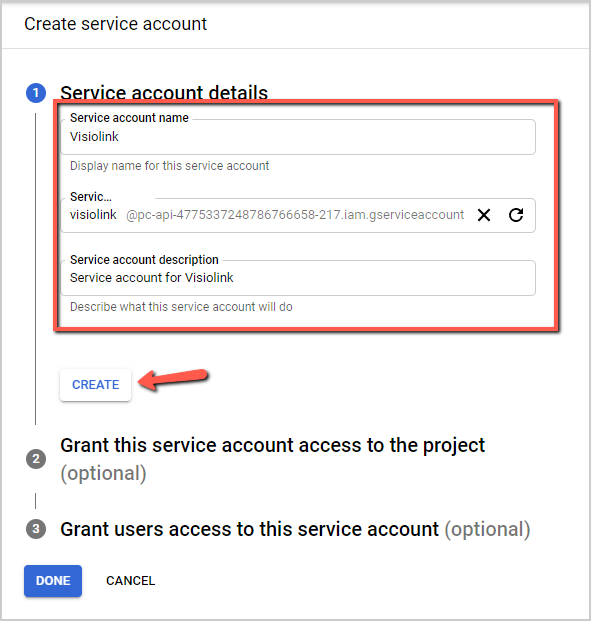The width and height of the screenshot is (591, 621).
Task: Click the CREATE button
Action: tap(95, 385)
